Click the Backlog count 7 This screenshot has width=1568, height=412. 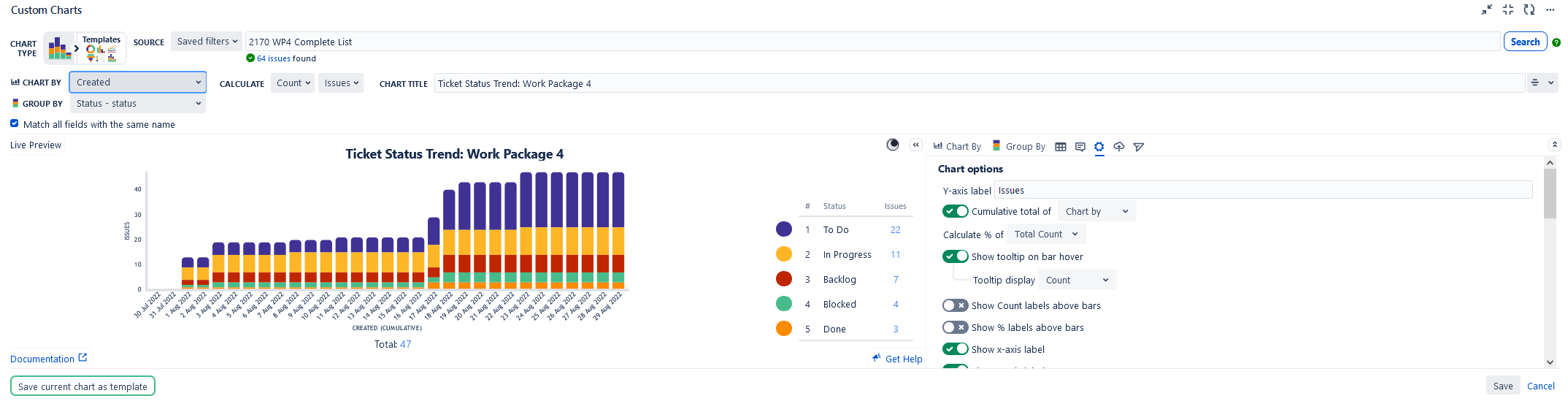tap(896, 279)
